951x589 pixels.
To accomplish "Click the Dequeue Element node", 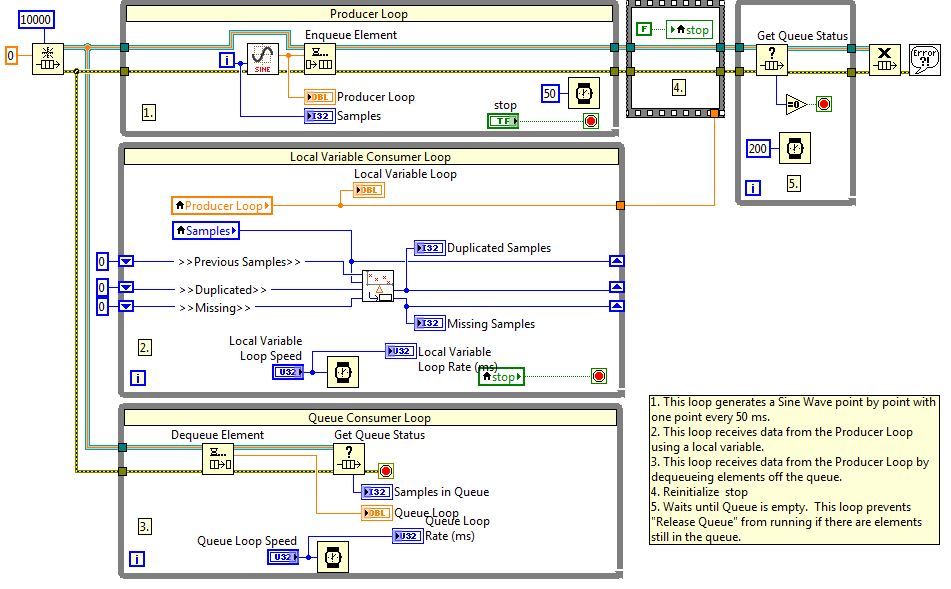I will point(217,459).
